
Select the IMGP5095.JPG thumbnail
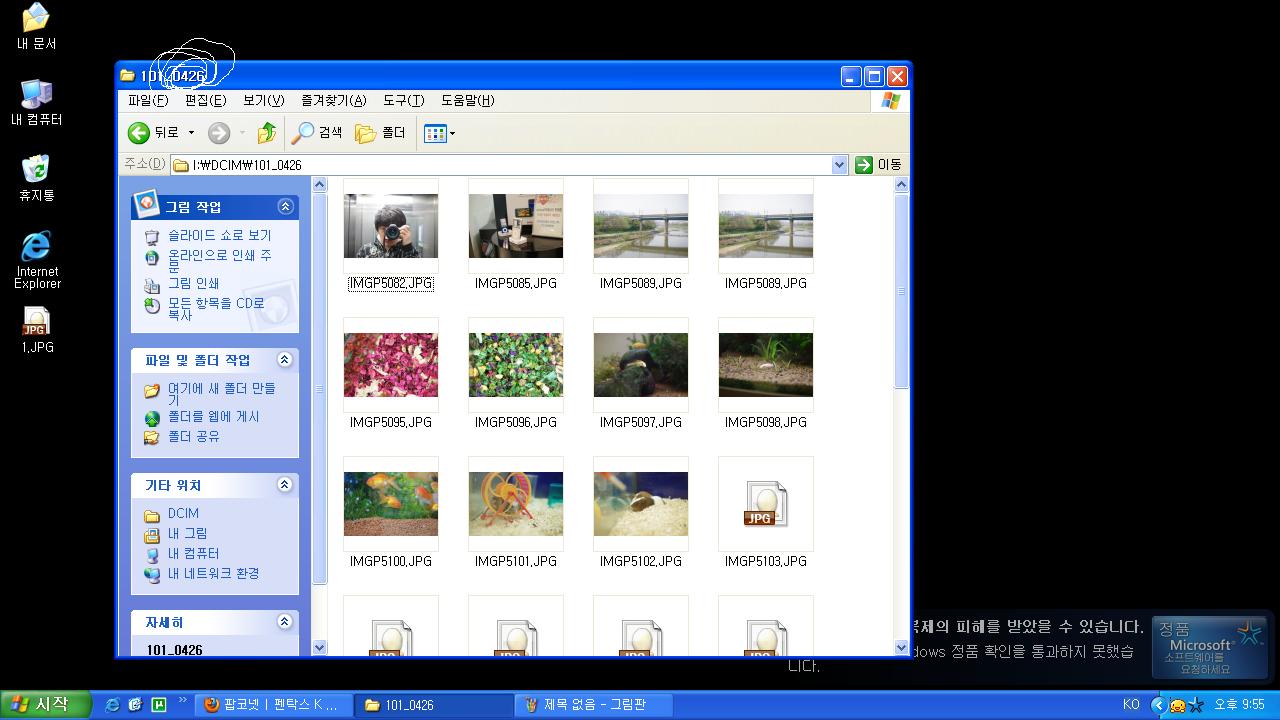[390, 366]
